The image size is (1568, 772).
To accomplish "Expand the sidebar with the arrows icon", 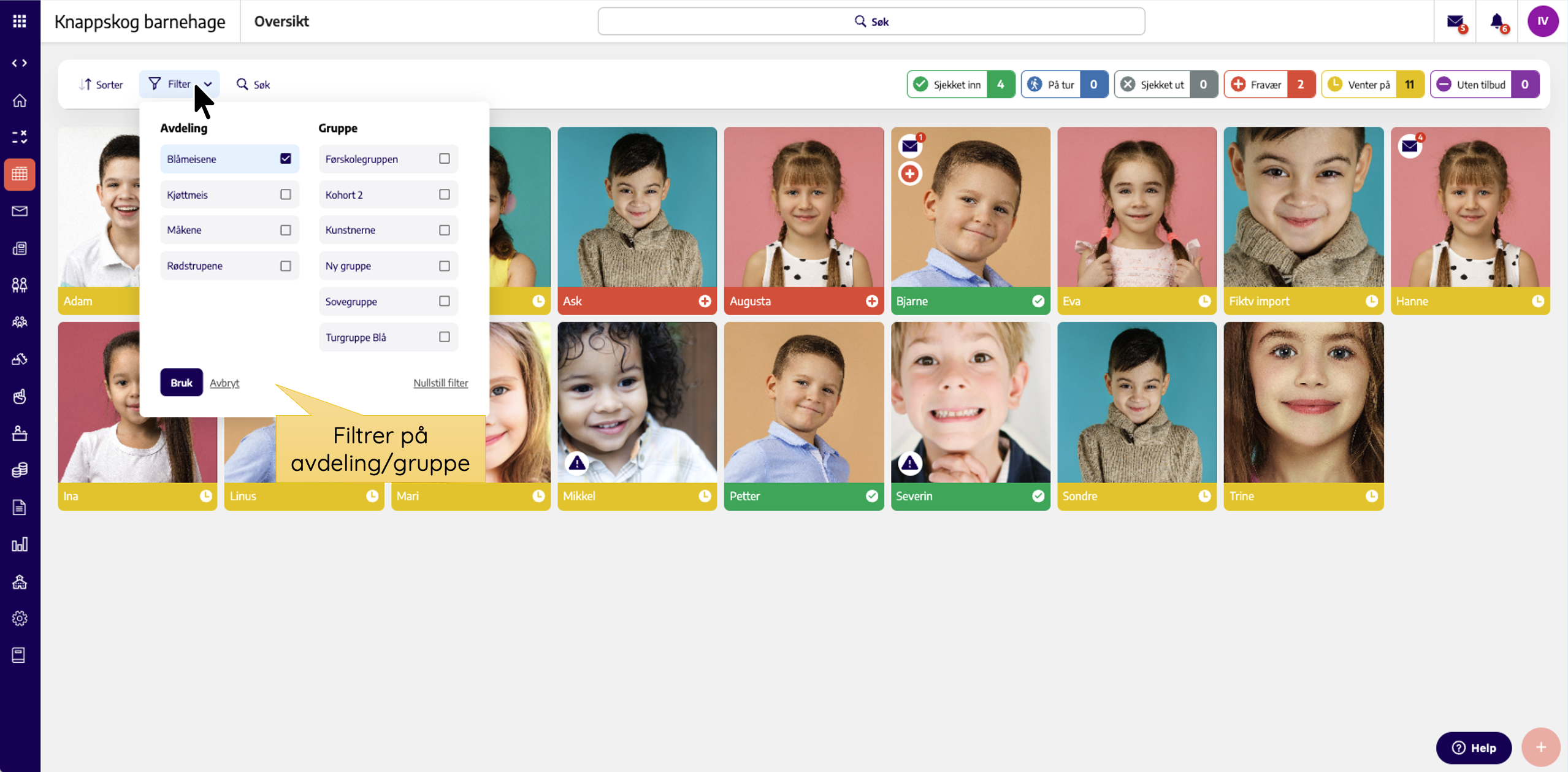I will pyautogui.click(x=20, y=63).
